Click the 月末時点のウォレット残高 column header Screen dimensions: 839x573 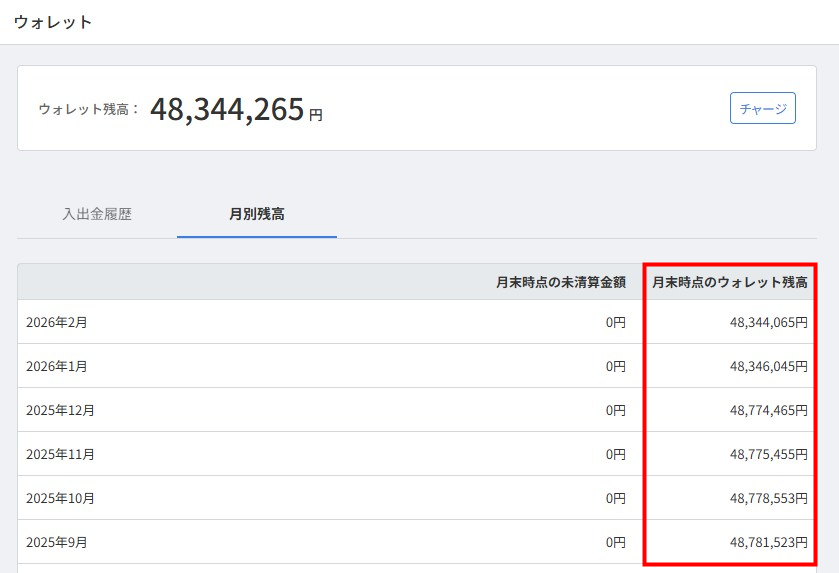729,282
